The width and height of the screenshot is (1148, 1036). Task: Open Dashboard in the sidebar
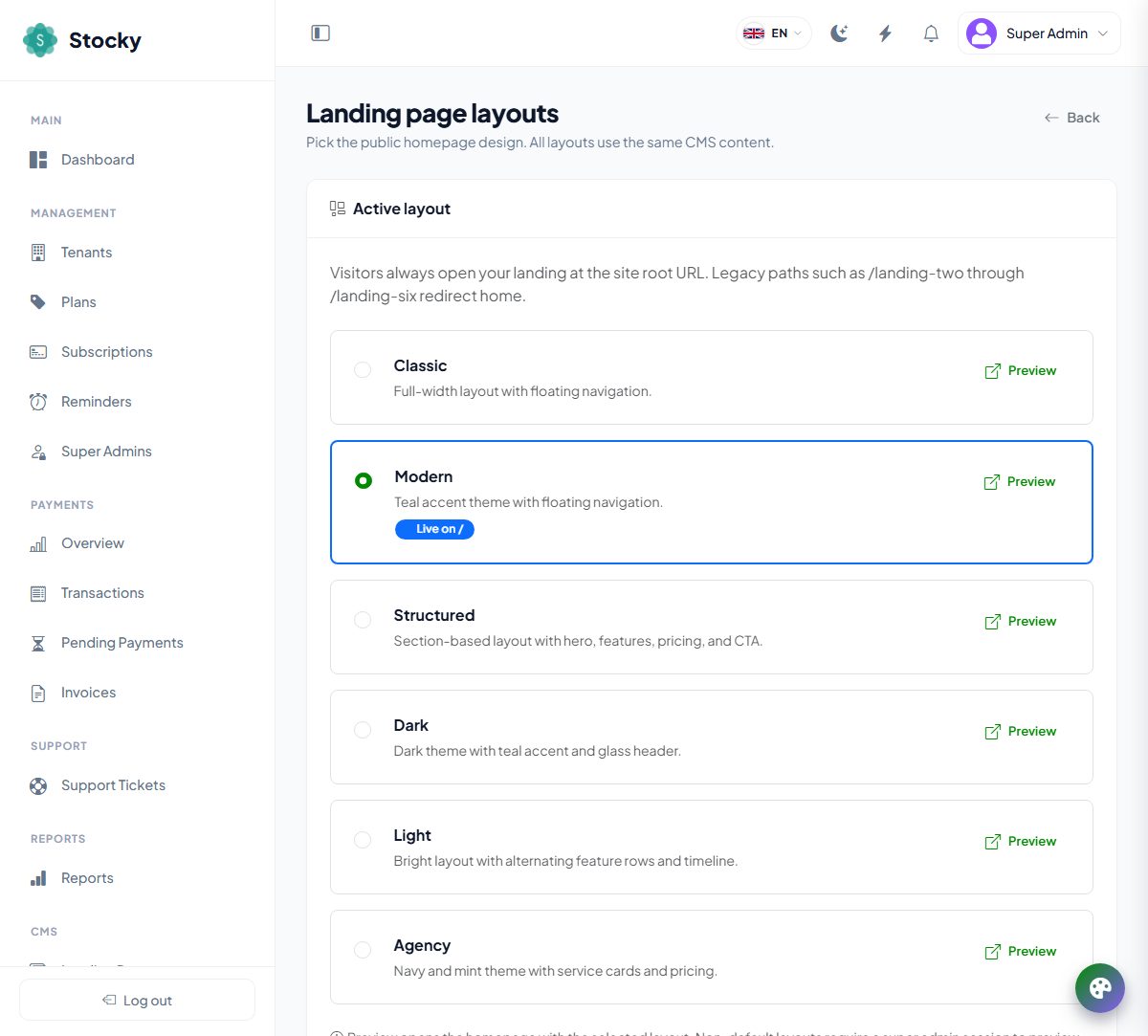(x=138, y=160)
